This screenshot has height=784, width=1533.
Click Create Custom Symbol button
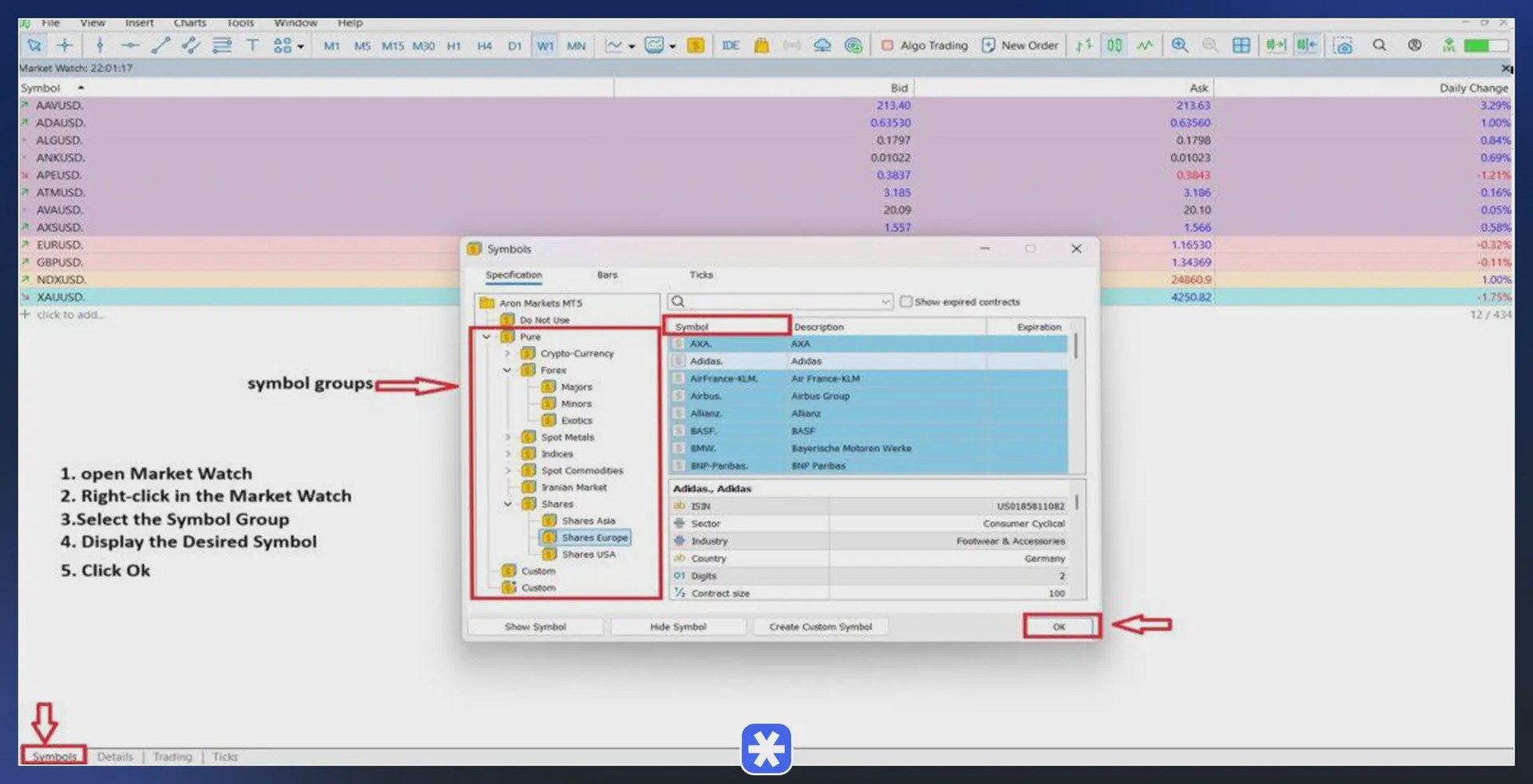[x=820, y=627]
